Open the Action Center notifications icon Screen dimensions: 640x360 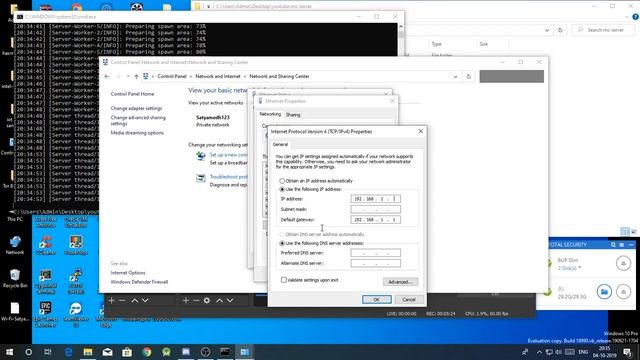point(628,352)
